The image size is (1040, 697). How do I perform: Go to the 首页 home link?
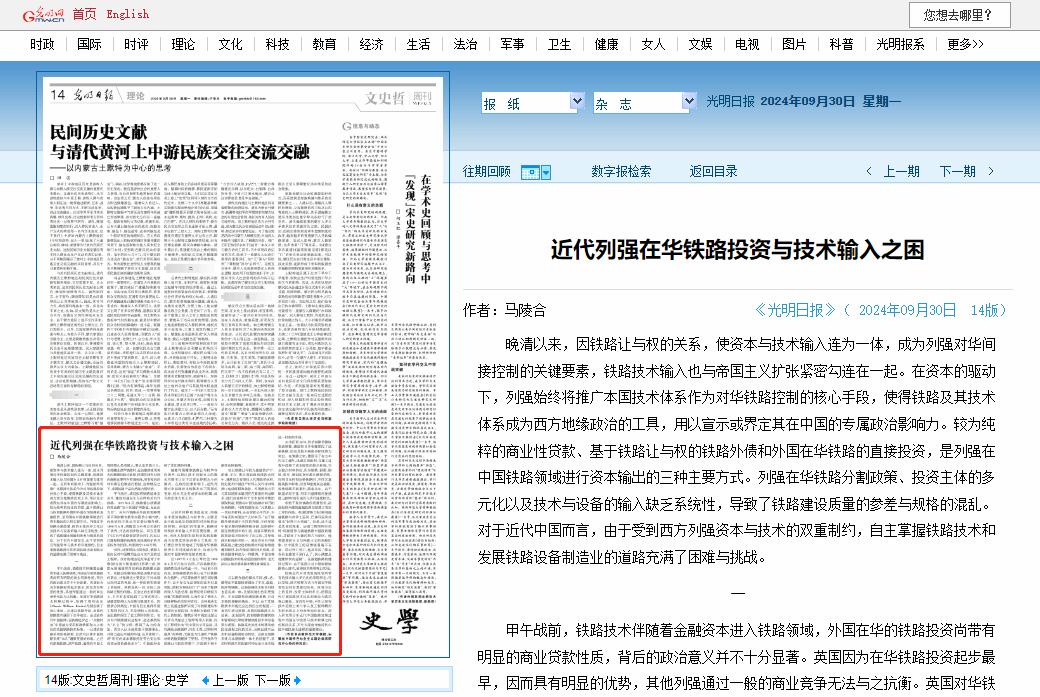[85, 14]
